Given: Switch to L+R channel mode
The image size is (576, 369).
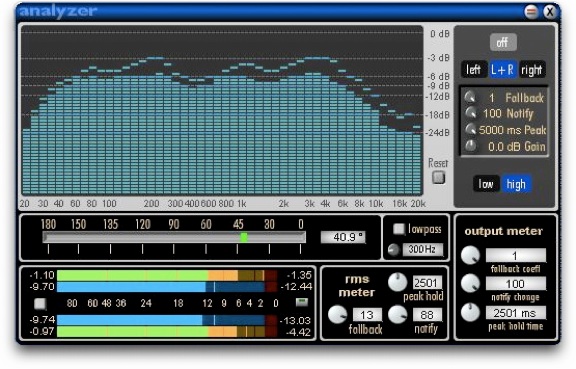Looking at the screenshot, I should tap(503, 69).
